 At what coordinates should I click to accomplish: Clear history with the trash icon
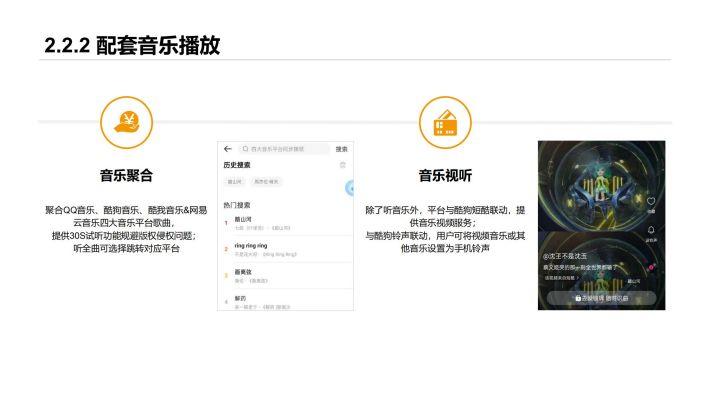tap(343, 165)
